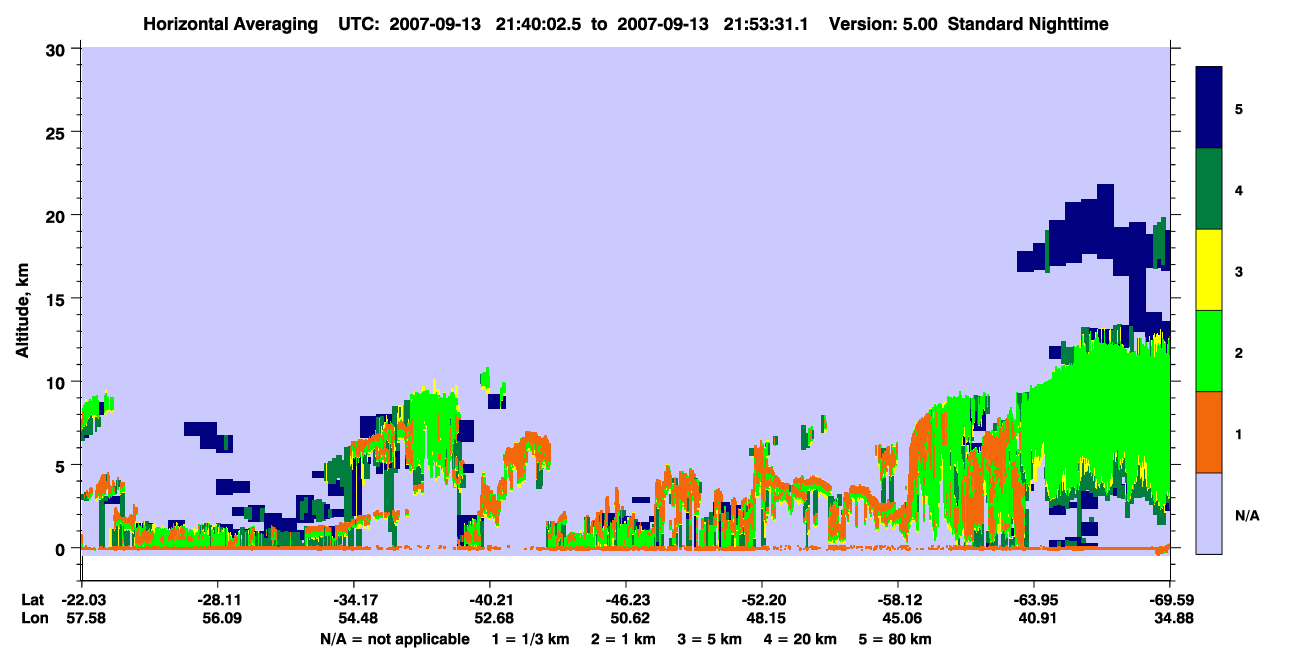The height and width of the screenshot is (667, 1300).
Task: Click the longitude label 48.15
Action: pos(765,618)
